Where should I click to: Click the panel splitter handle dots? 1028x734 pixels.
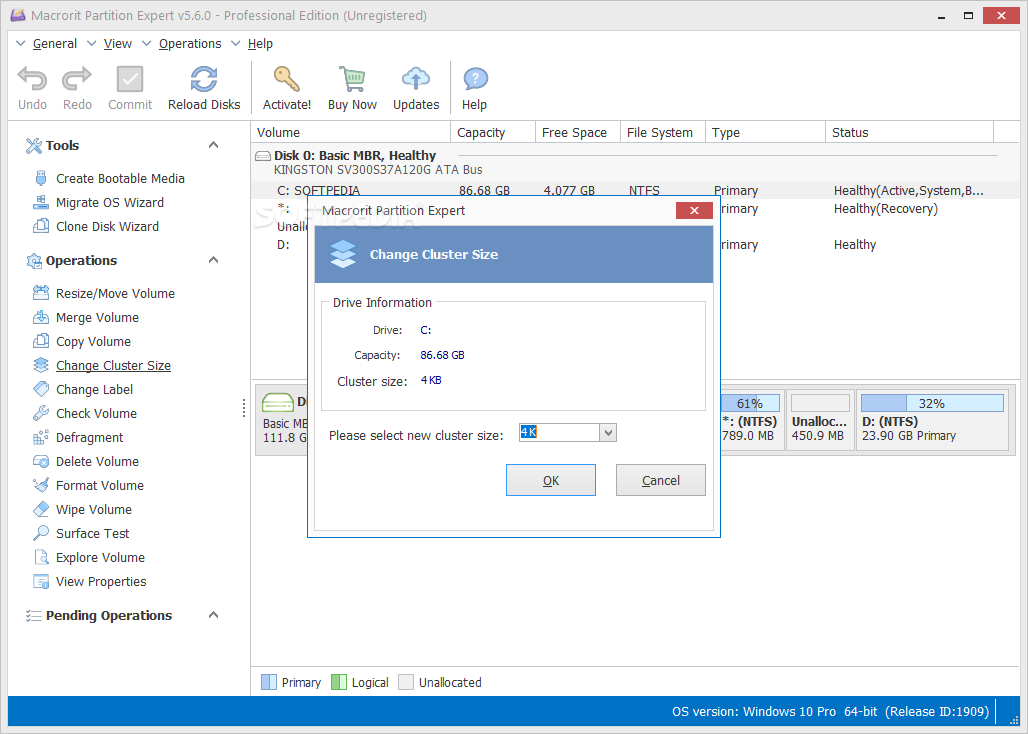244,408
